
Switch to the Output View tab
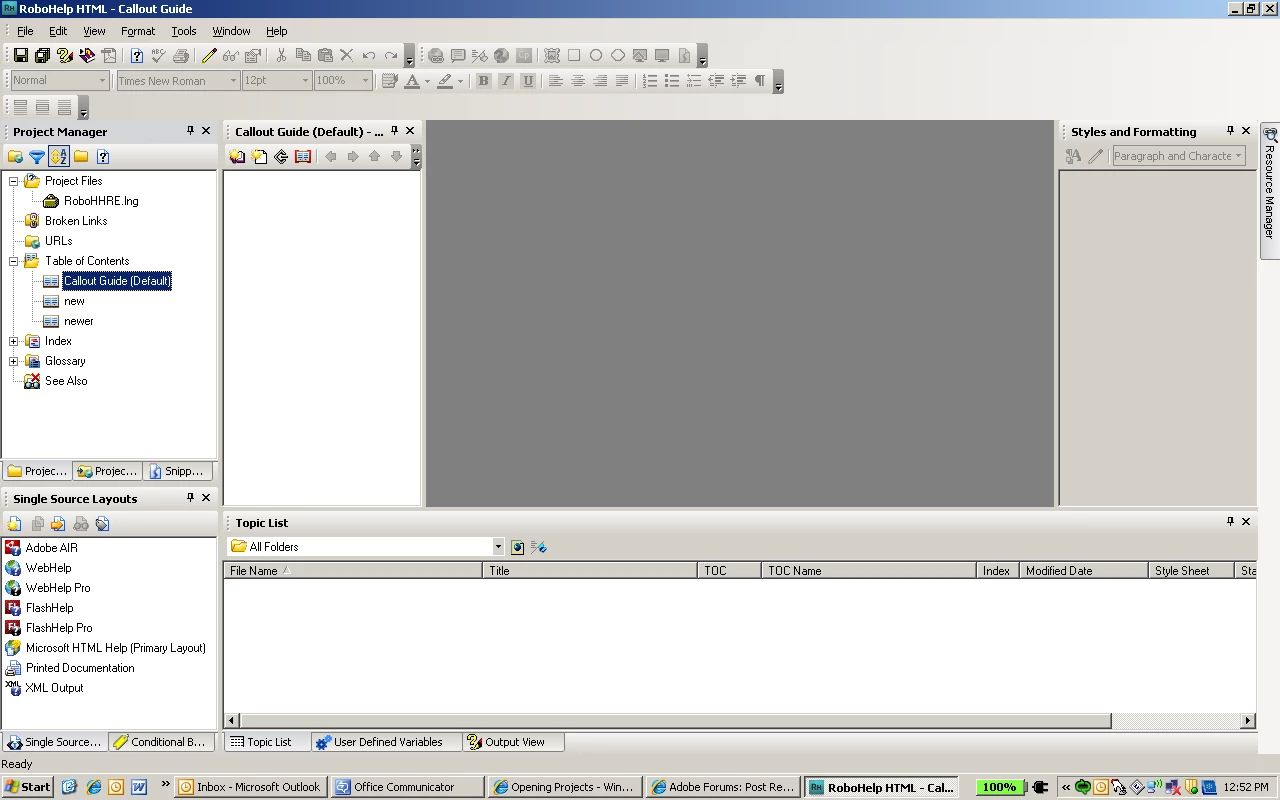[514, 742]
